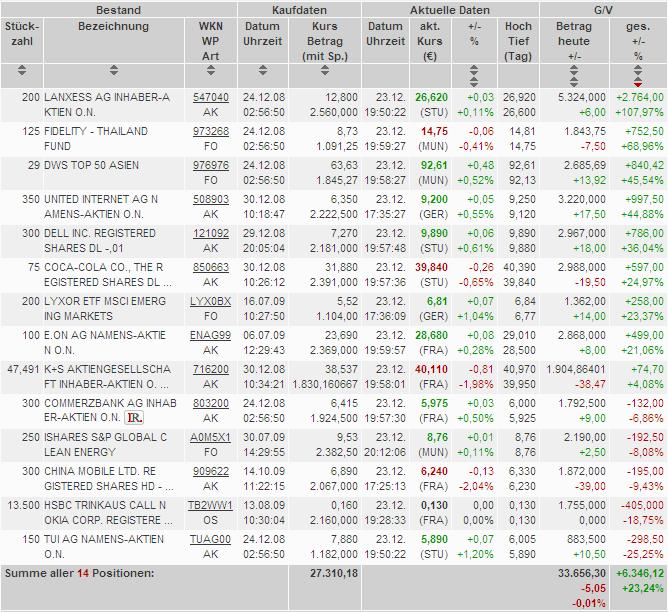The height and width of the screenshot is (612, 668).
Task: Open WKN link 850663 for Coca-Cola
Action: (x=210, y=268)
